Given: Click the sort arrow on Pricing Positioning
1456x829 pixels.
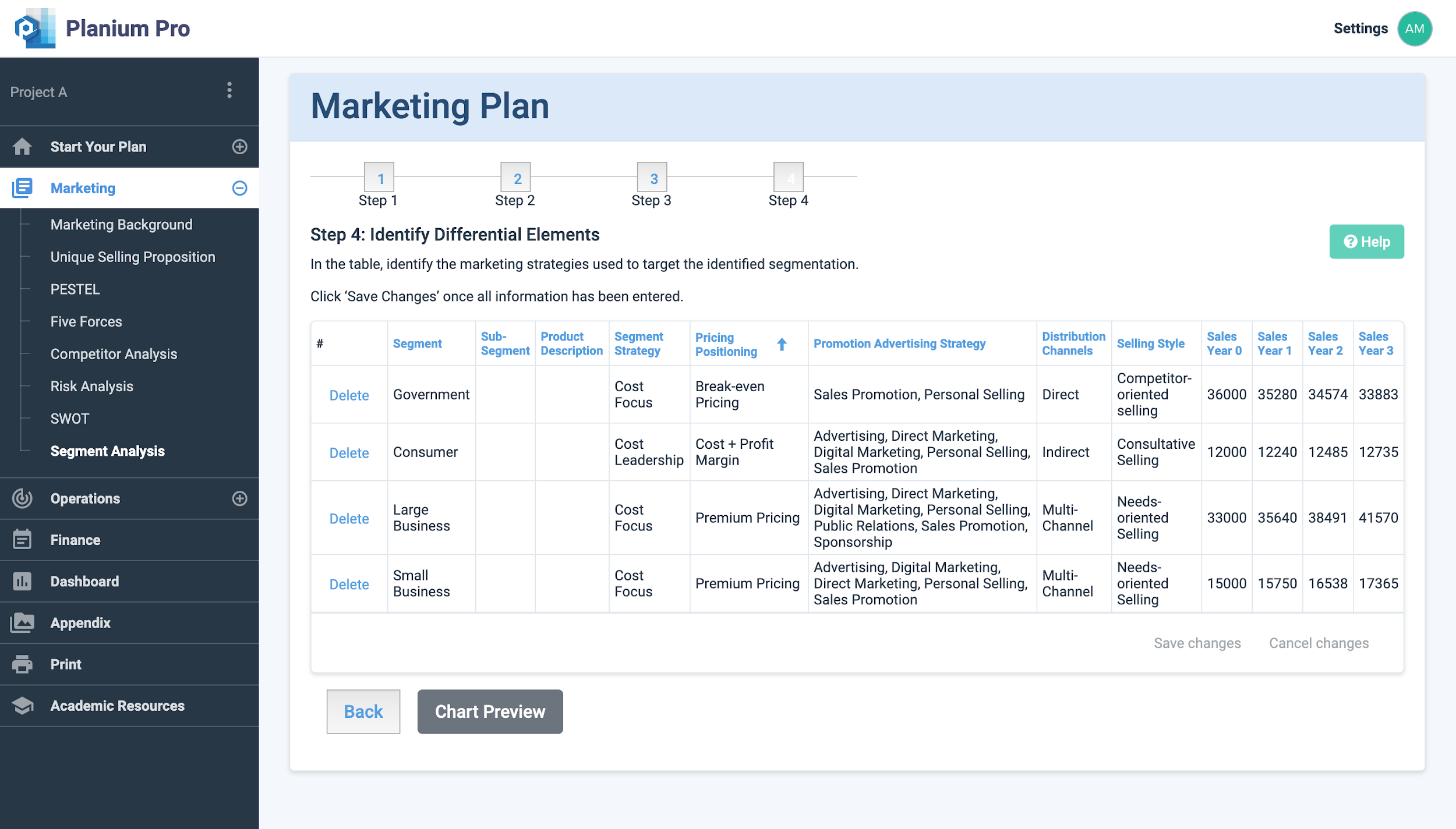Looking at the screenshot, I should (x=782, y=344).
